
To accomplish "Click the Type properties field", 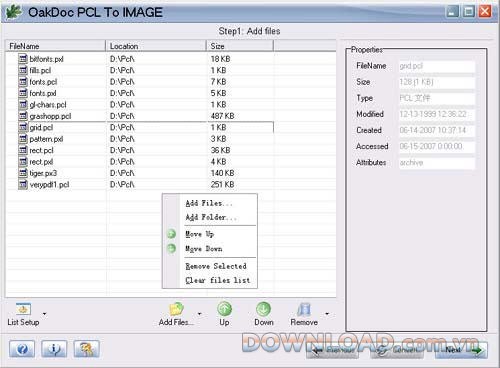I will pos(437,98).
